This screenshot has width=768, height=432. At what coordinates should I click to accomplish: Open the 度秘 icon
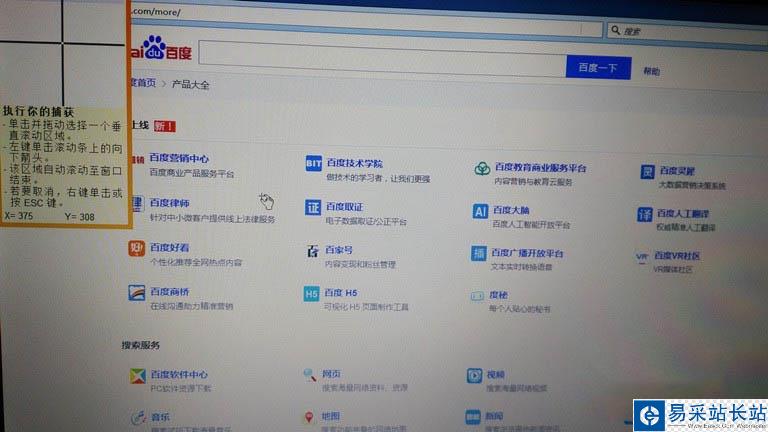pos(478,296)
